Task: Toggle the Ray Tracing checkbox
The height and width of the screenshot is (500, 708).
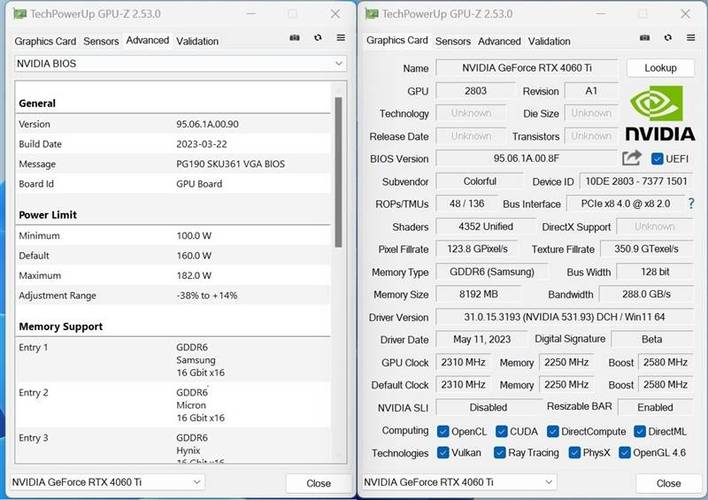Action: tap(501, 453)
